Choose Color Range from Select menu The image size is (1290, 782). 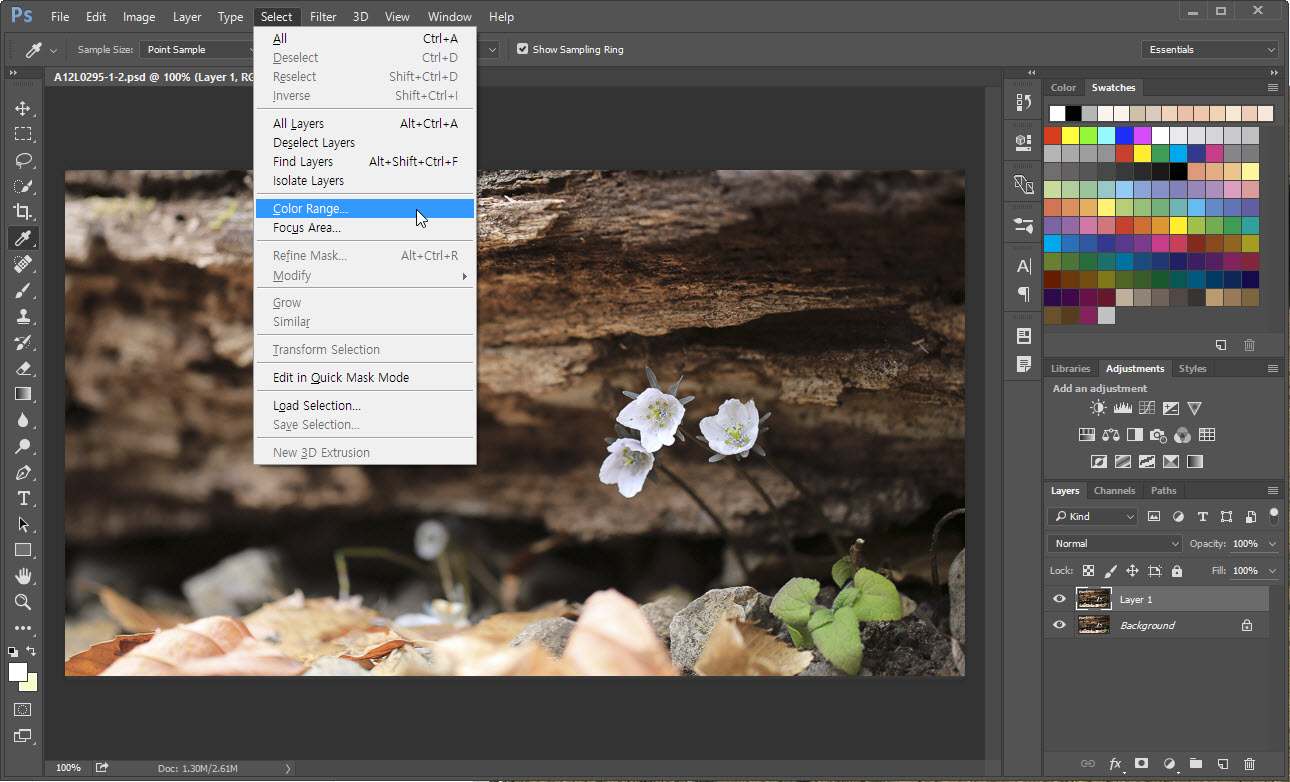[366, 209]
